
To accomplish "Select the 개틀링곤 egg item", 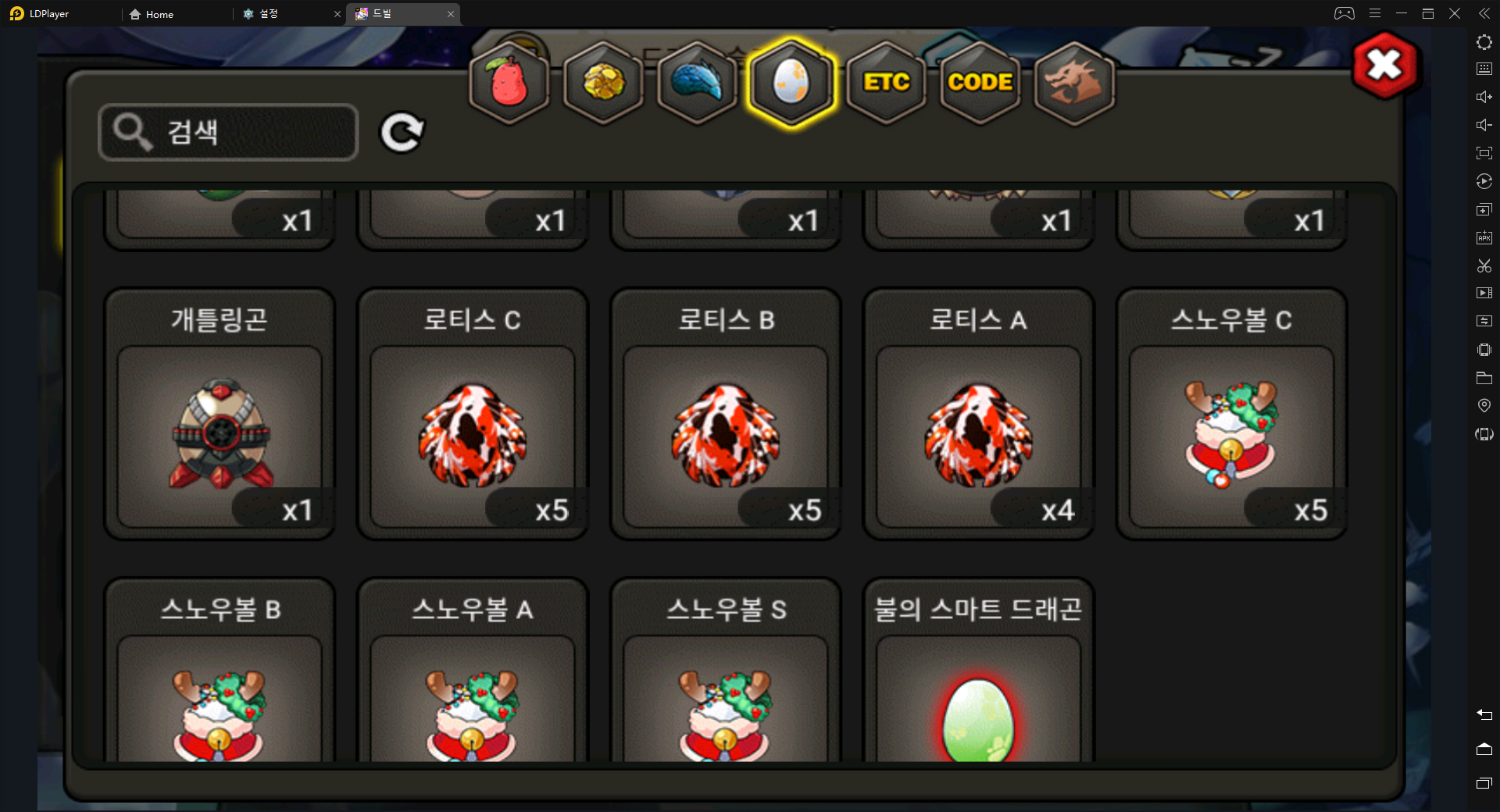I will 220,414.
